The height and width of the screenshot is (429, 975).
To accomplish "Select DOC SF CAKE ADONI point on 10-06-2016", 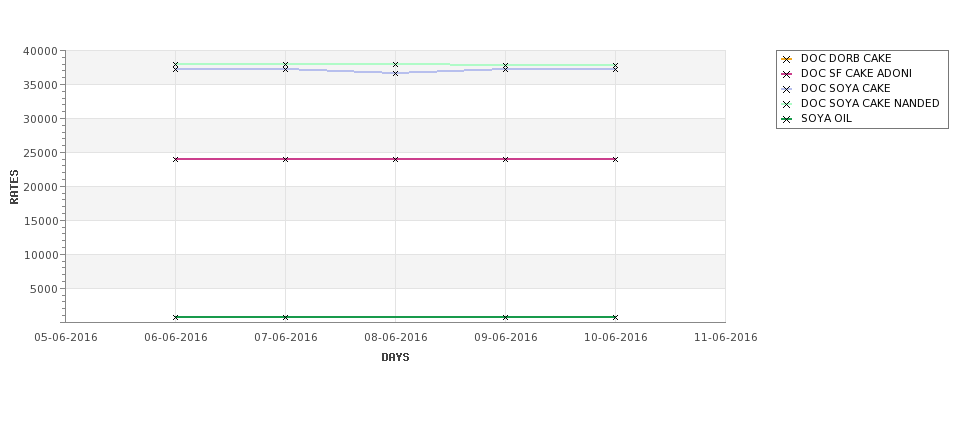I will pos(615,159).
